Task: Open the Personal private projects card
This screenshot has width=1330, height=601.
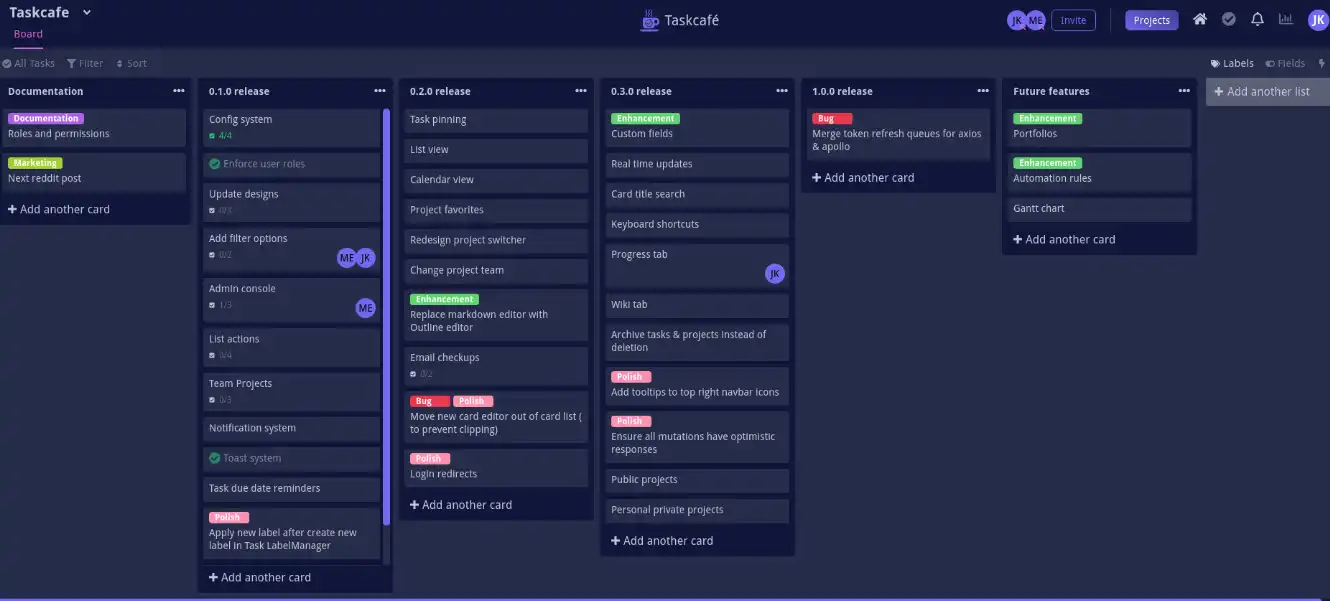Action: tap(697, 510)
